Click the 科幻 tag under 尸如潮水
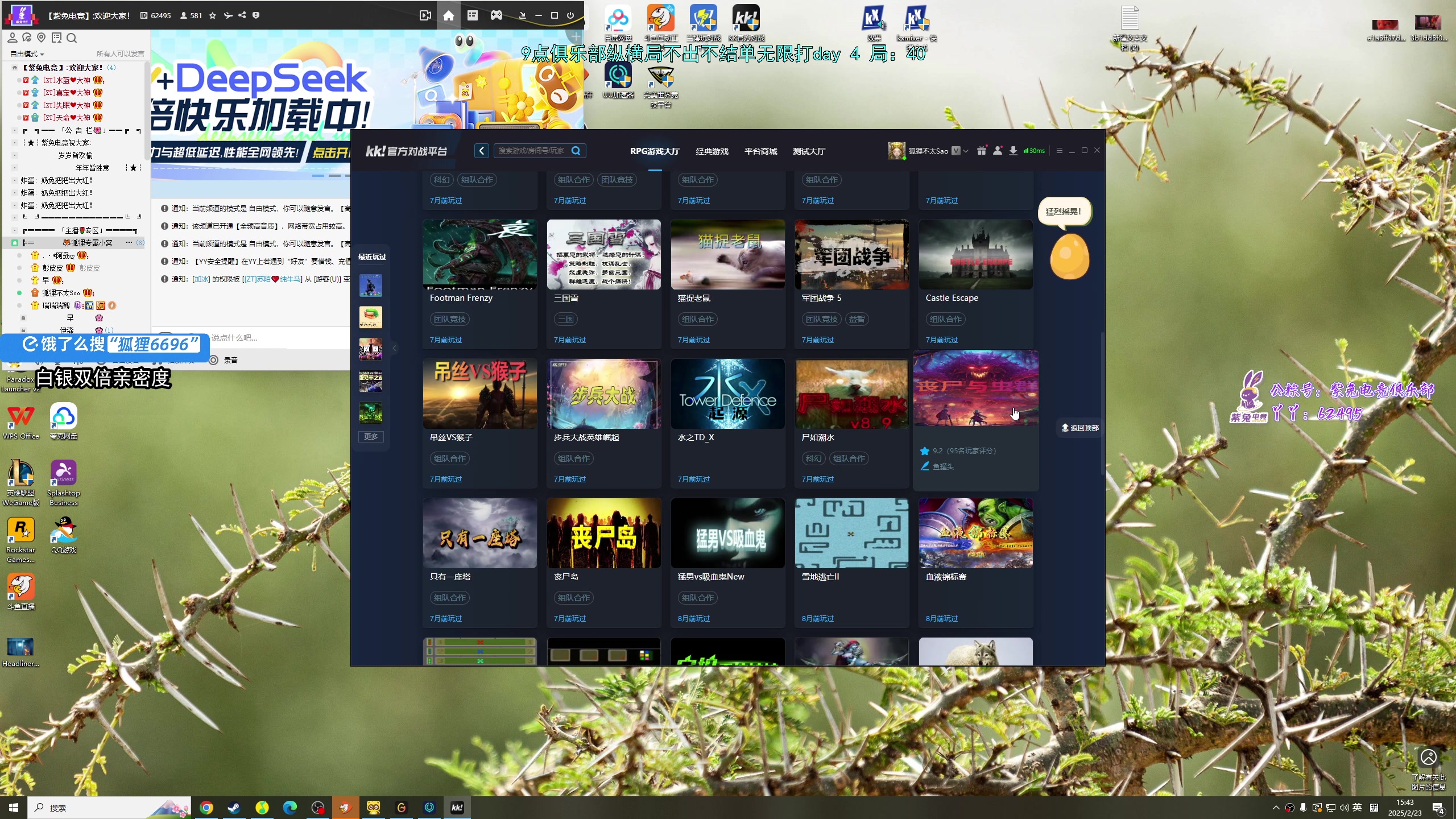Image resolution: width=1456 pixels, height=819 pixels. click(813, 458)
